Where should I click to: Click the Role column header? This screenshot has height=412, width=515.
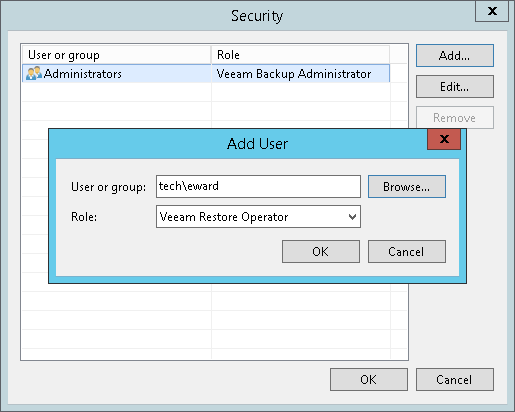click(x=300, y=55)
